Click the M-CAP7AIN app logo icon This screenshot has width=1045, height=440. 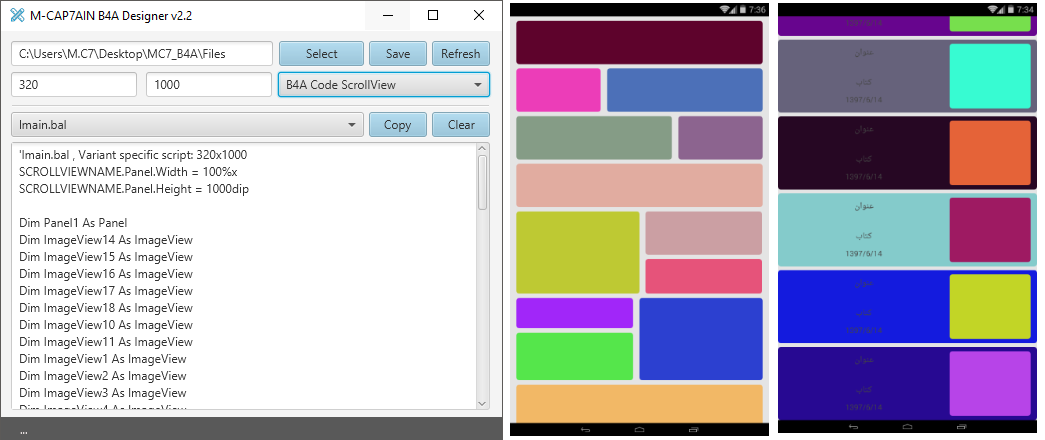16,15
